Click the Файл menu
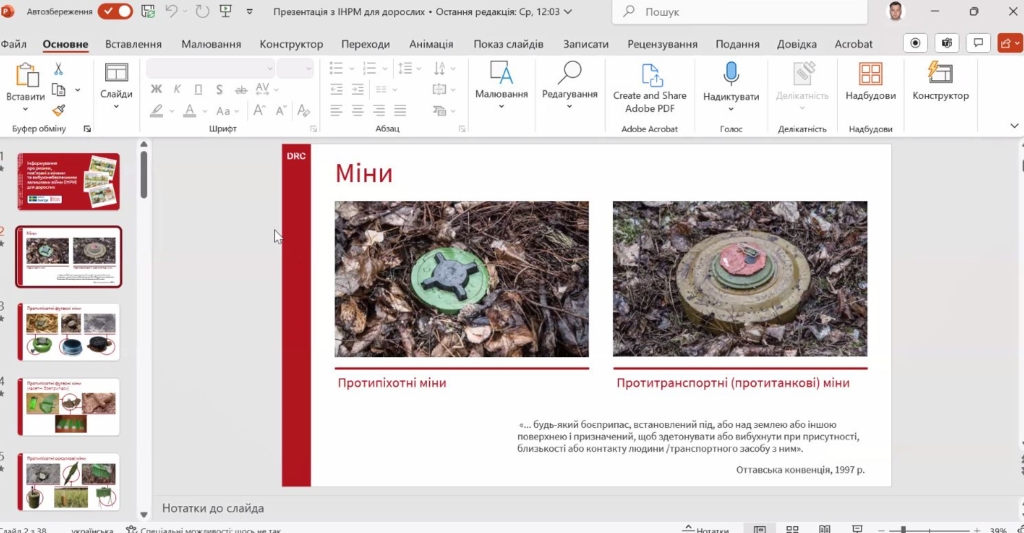The width and height of the screenshot is (1024, 533). (13, 44)
